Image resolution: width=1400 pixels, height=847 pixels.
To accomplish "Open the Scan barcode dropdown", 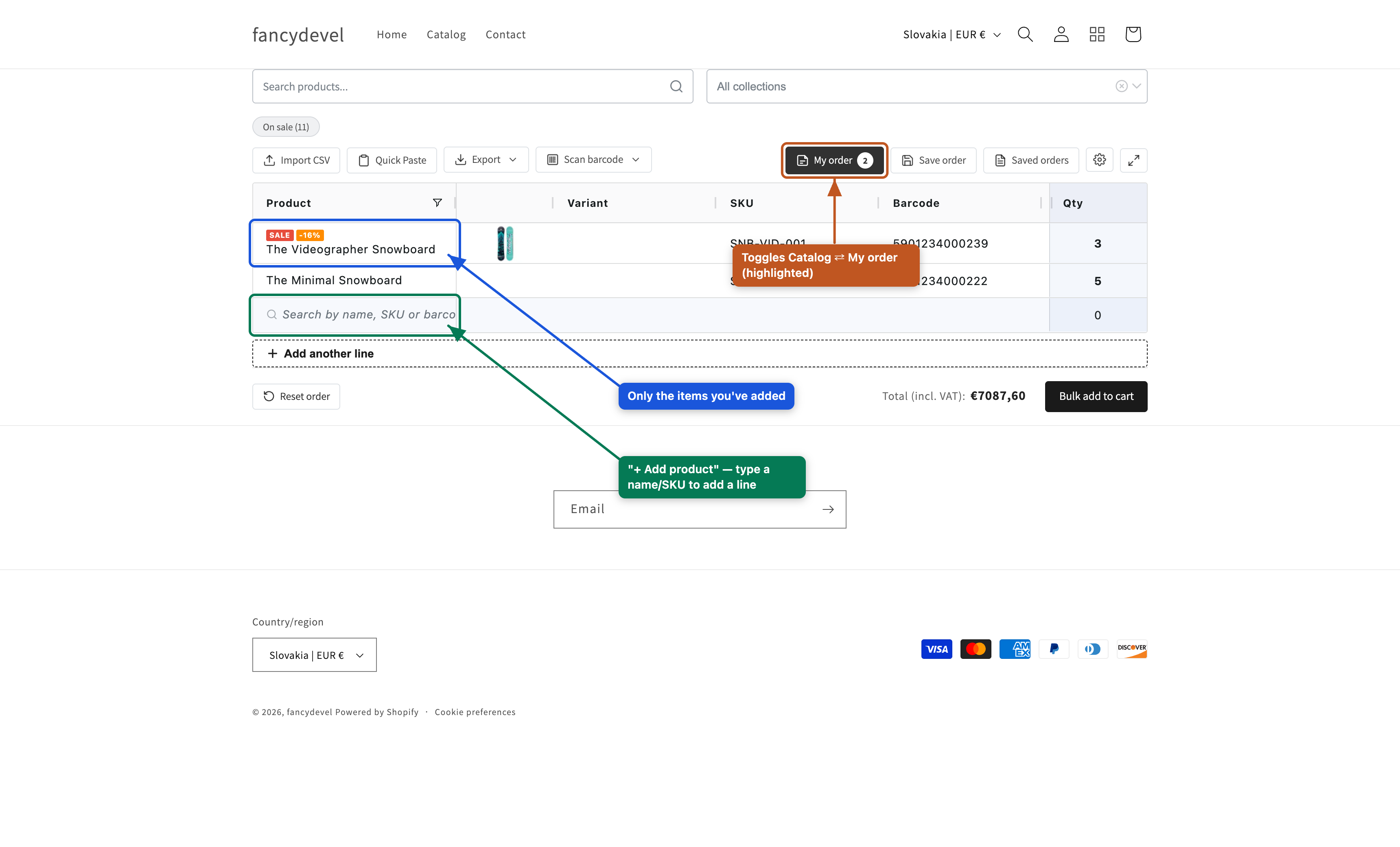I will (x=593, y=160).
